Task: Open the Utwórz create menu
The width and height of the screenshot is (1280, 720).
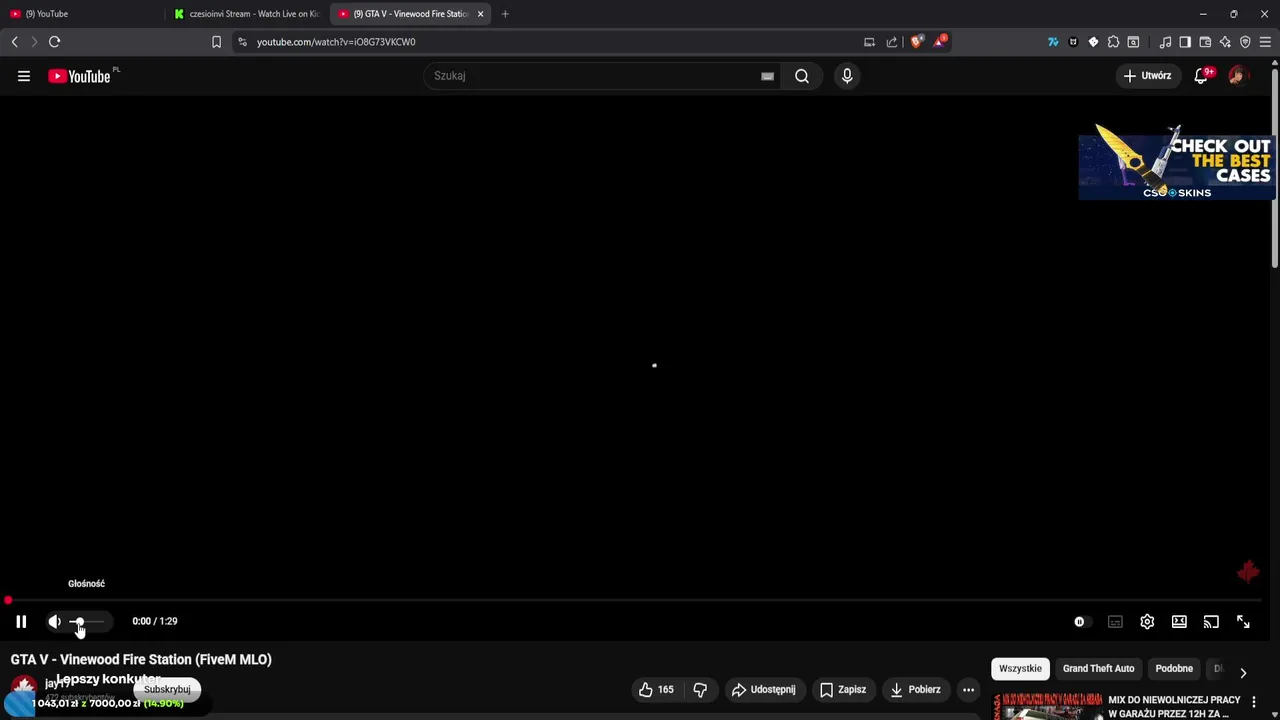Action: (x=1147, y=76)
